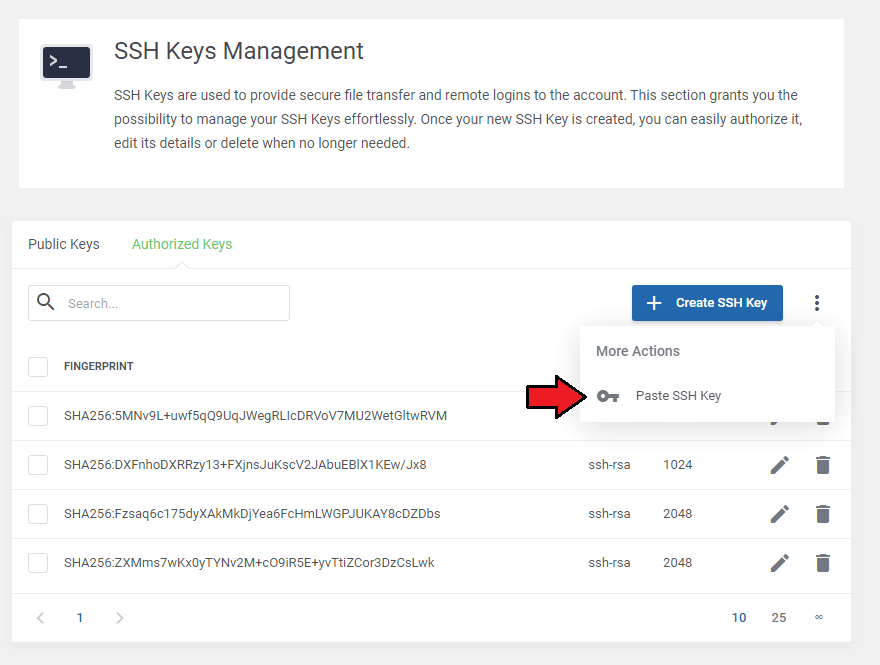Click the SSH terminal monitor icon

pyautogui.click(x=66, y=66)
